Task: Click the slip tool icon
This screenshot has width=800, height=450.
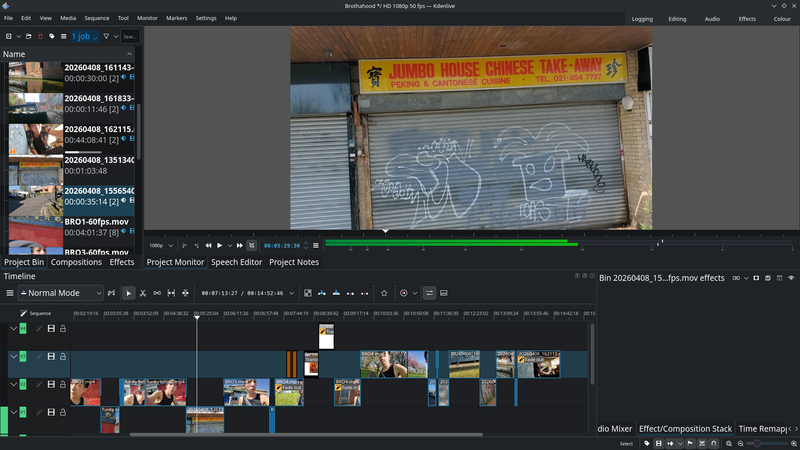Action: (171, 293)
